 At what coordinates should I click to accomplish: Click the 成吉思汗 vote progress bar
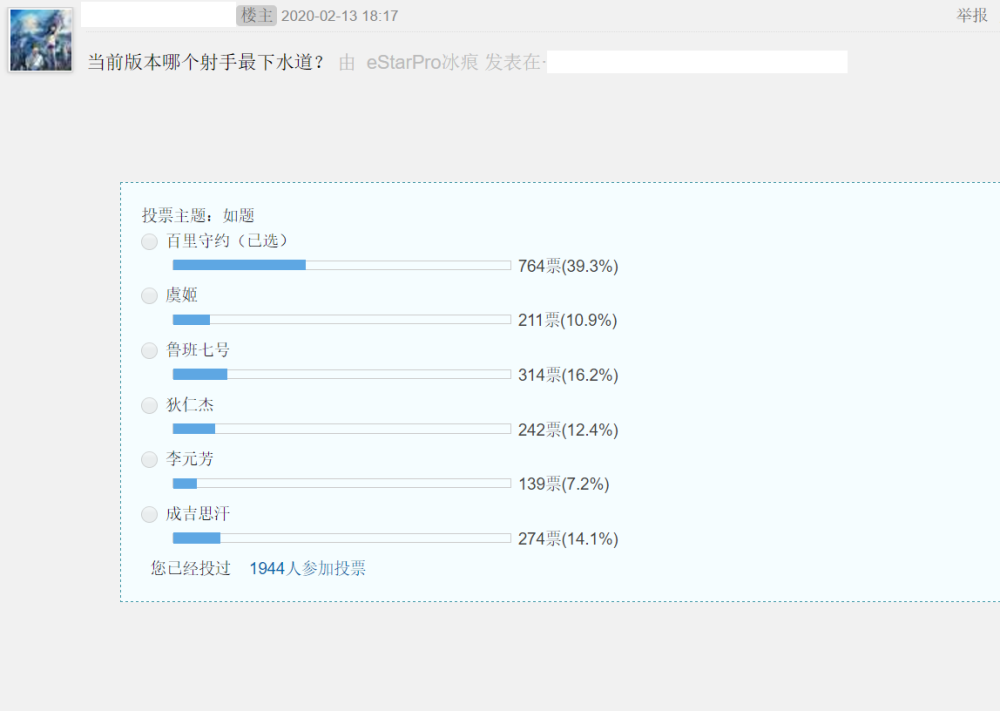(x=341, y=538)
